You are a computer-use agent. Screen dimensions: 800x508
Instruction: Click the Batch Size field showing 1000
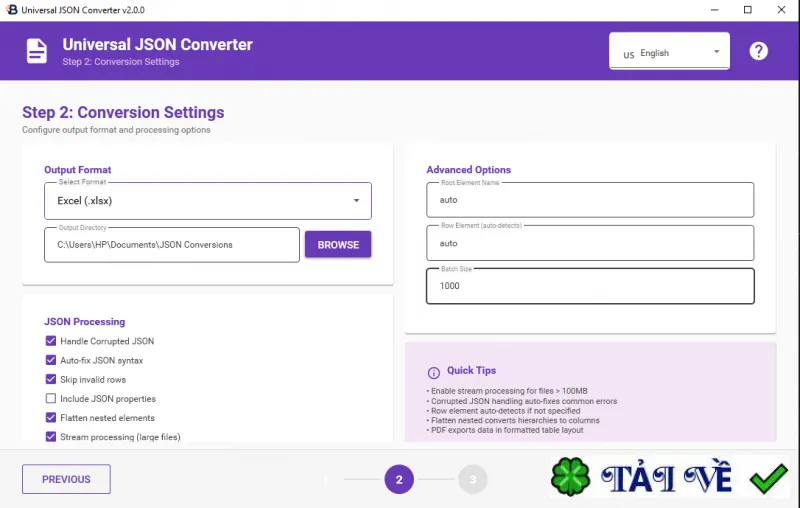(590, 286)
